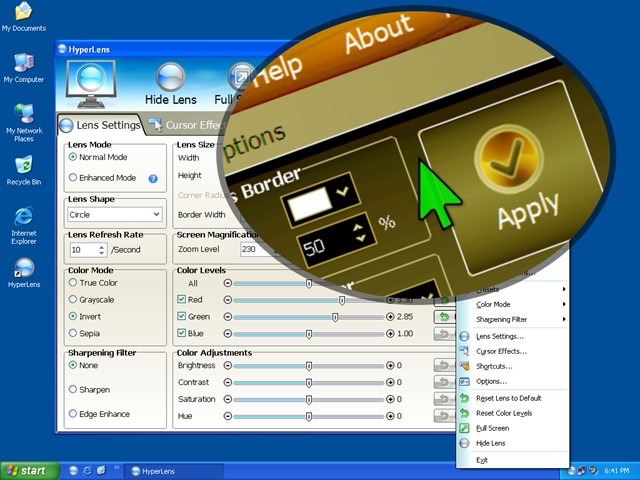The height and width of the screenshot is (480, 640).
Task: Decrease Brightness with minus icon
Action: point(228,366)
